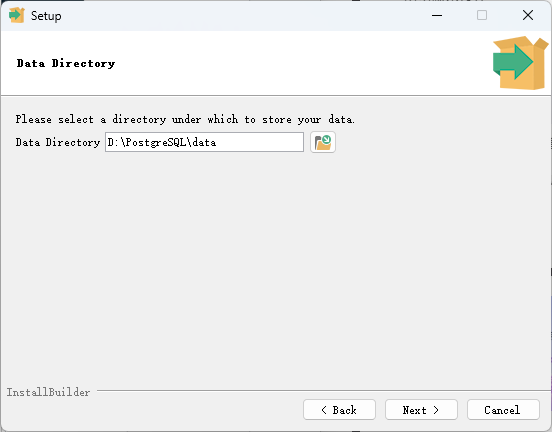Close the Setup installer window
This screenshot has height=432, width=552.
point(528,15)
